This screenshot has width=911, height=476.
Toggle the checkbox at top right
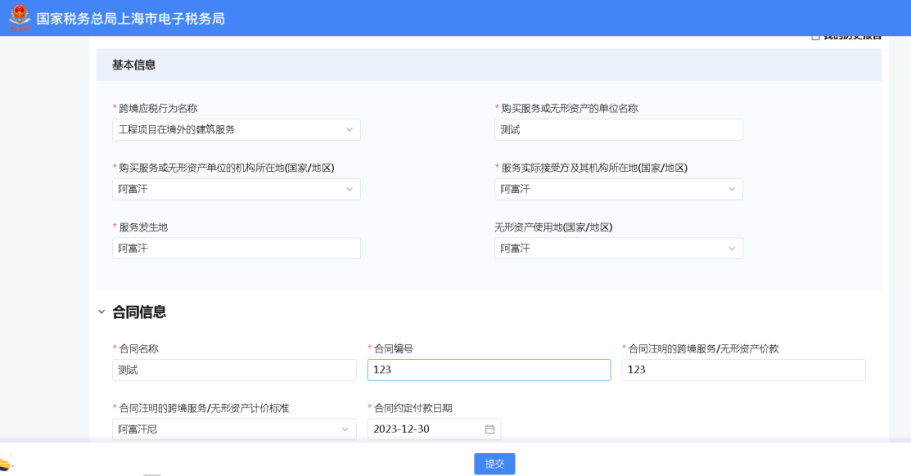(x=815, y=37)
